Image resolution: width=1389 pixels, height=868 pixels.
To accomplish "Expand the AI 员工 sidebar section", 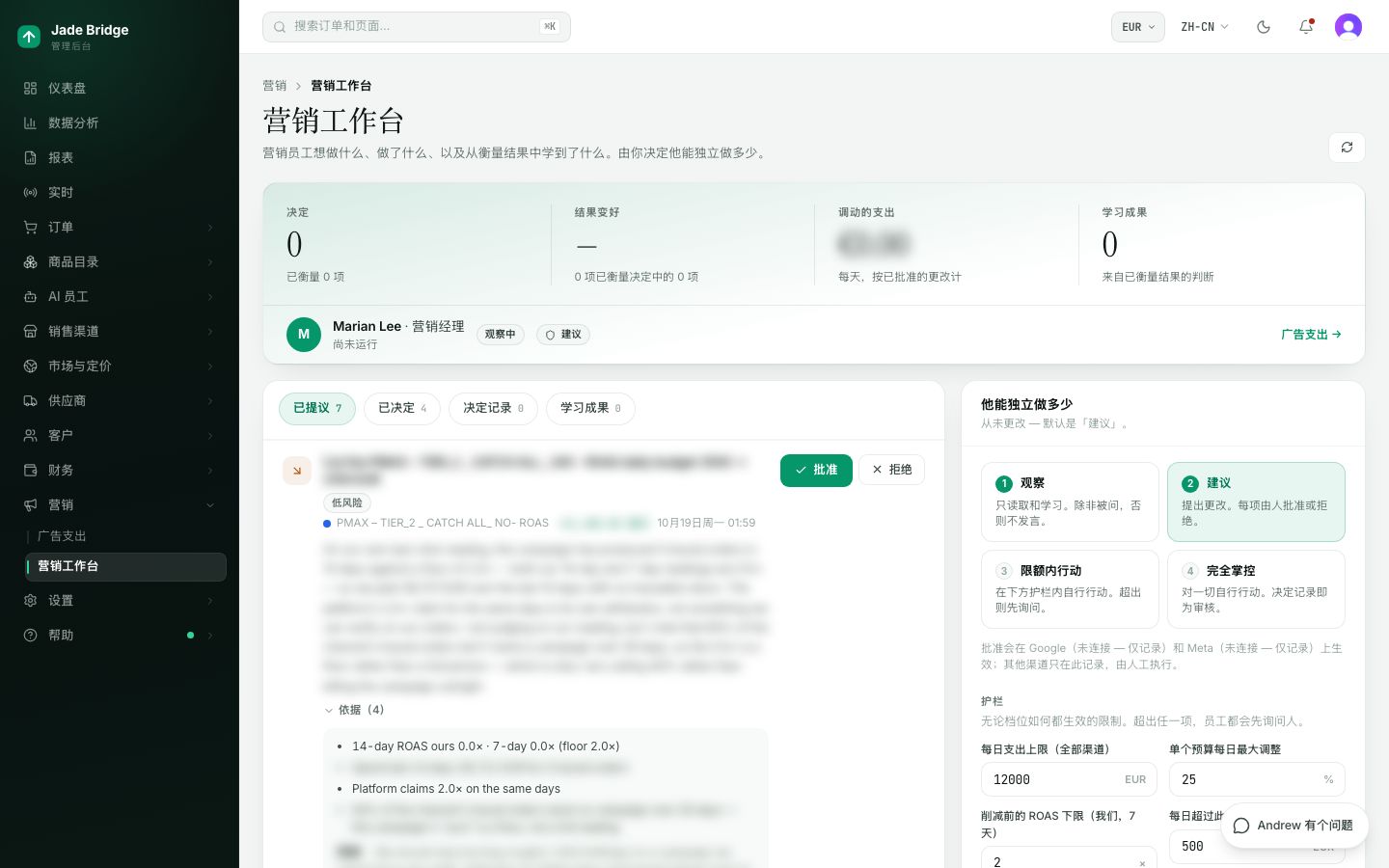I will (x=120, y=296).
